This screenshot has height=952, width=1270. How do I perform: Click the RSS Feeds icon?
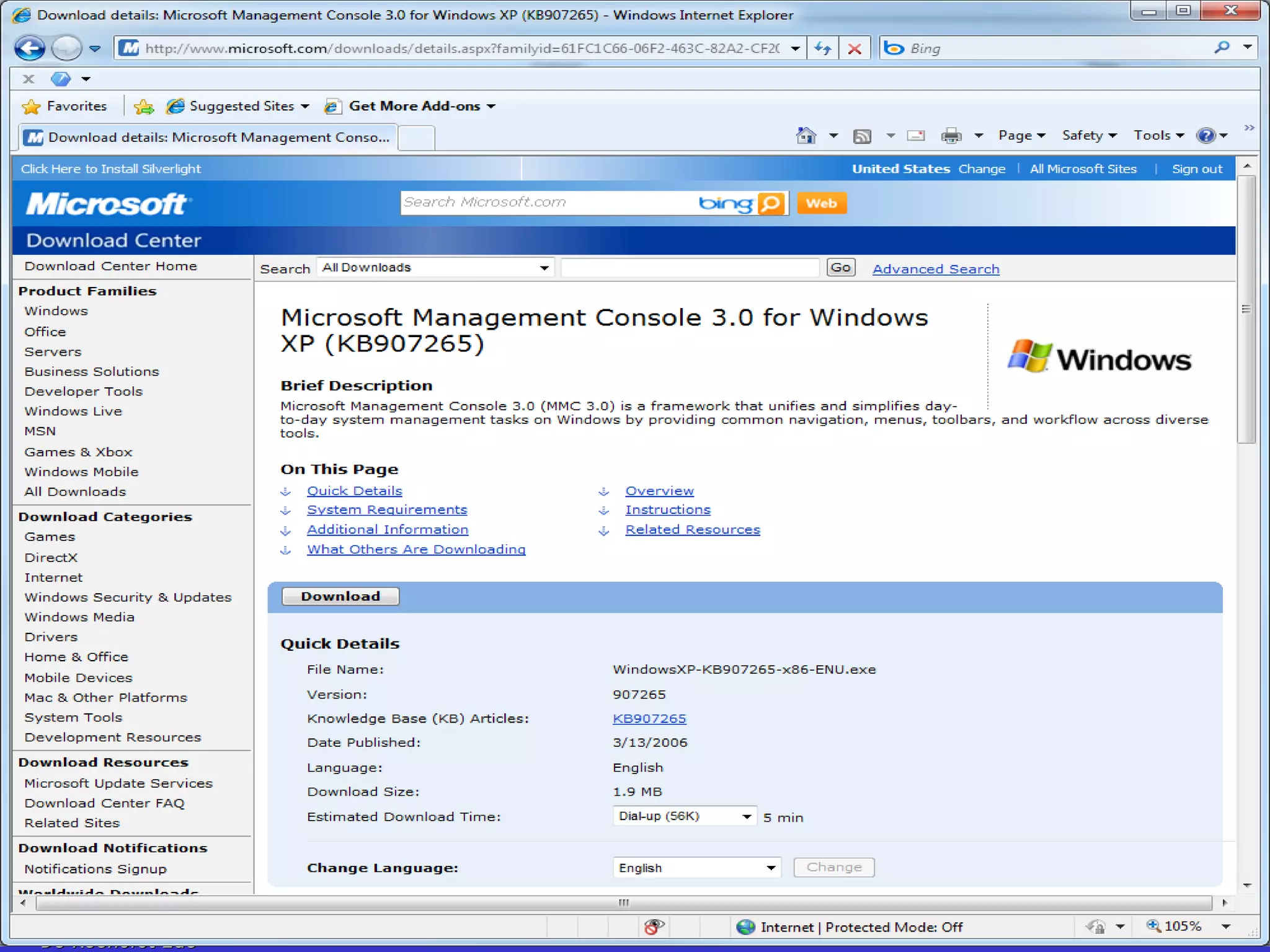[x=862, y=136]
